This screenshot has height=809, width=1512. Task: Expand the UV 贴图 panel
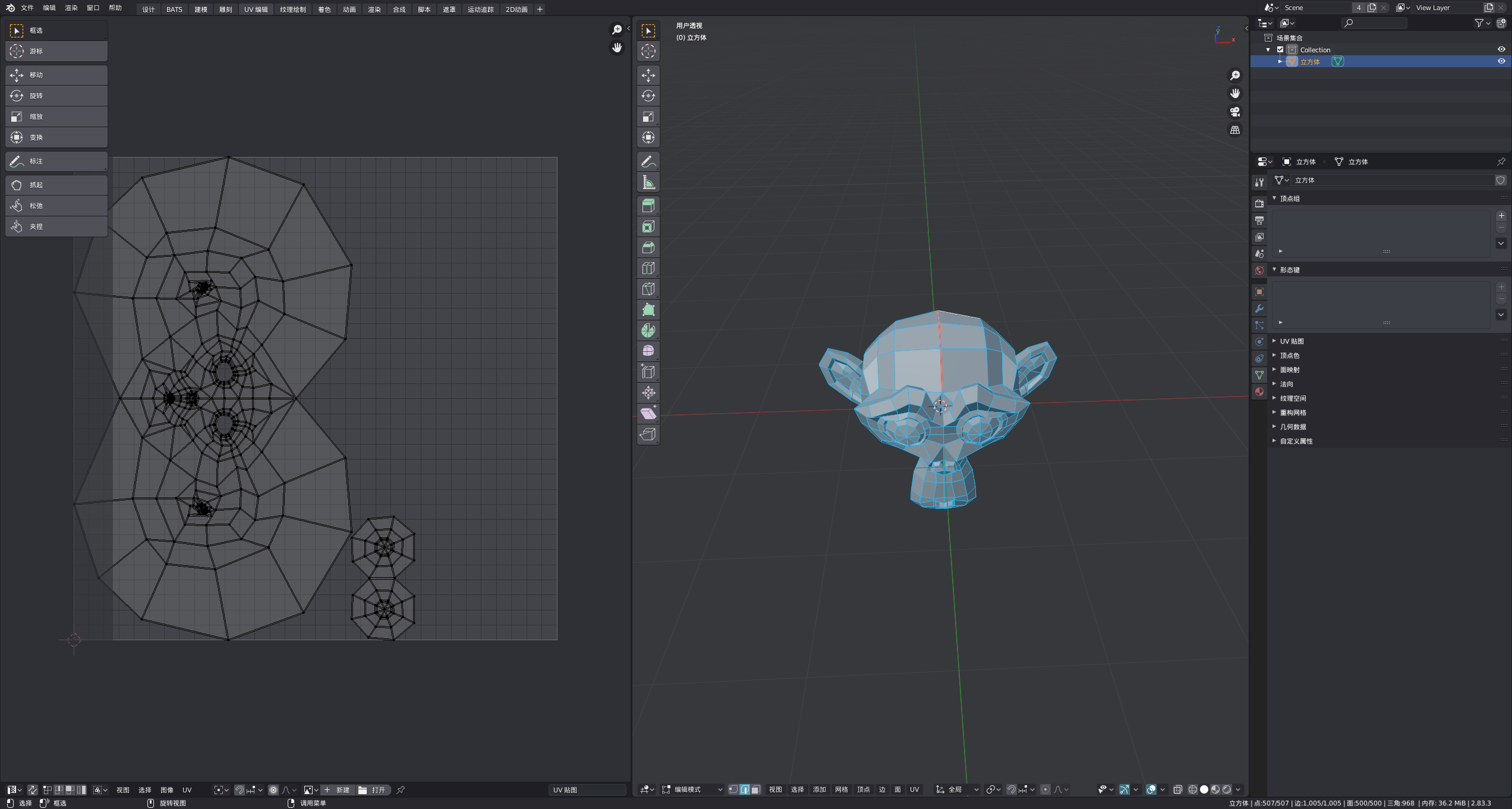click(1291, 341)
